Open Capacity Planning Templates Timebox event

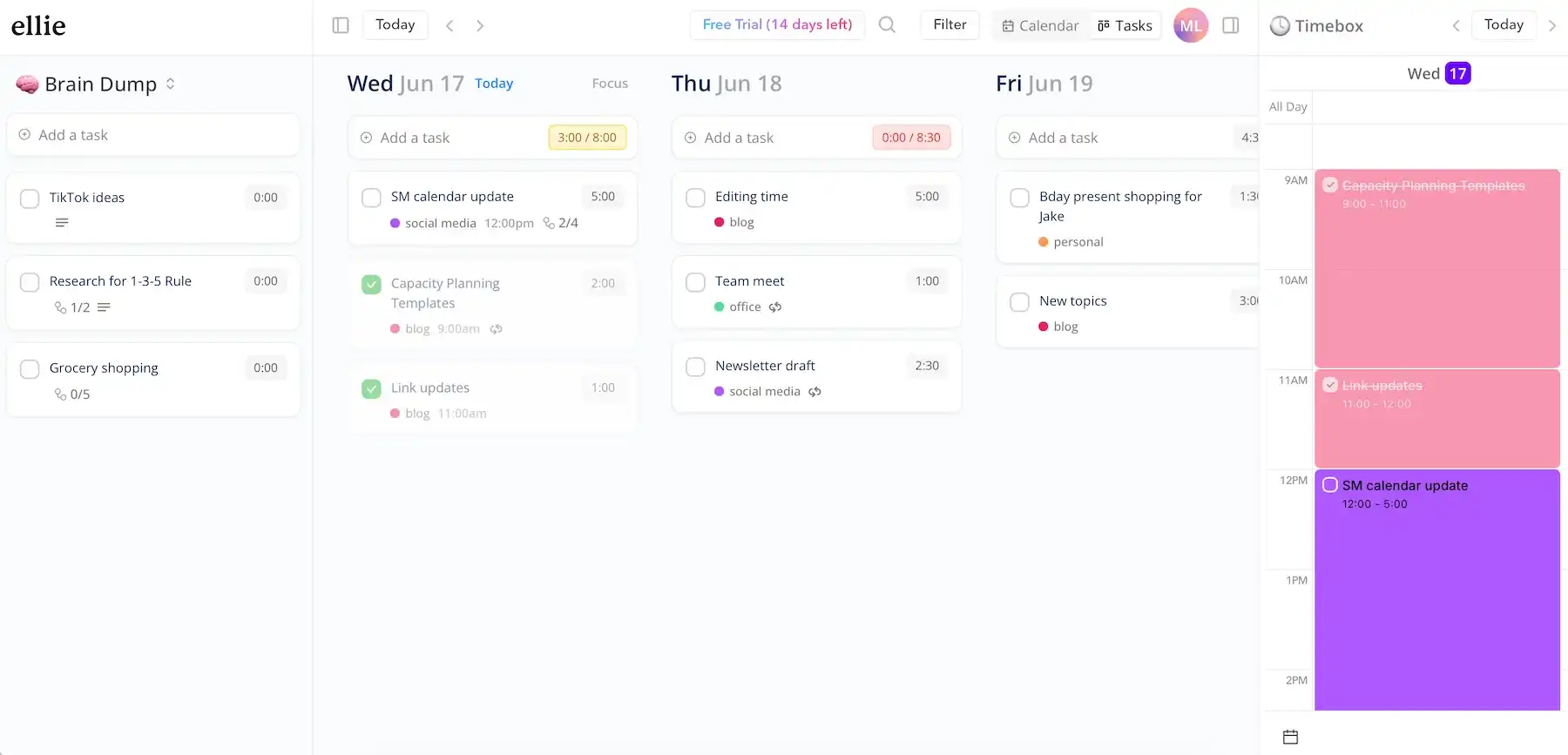(1437, 268)
